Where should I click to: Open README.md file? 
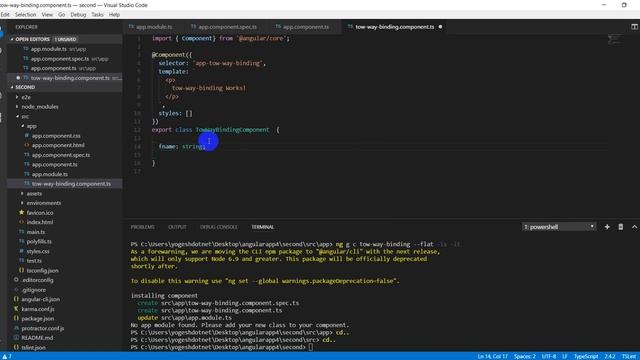point(37,338)
